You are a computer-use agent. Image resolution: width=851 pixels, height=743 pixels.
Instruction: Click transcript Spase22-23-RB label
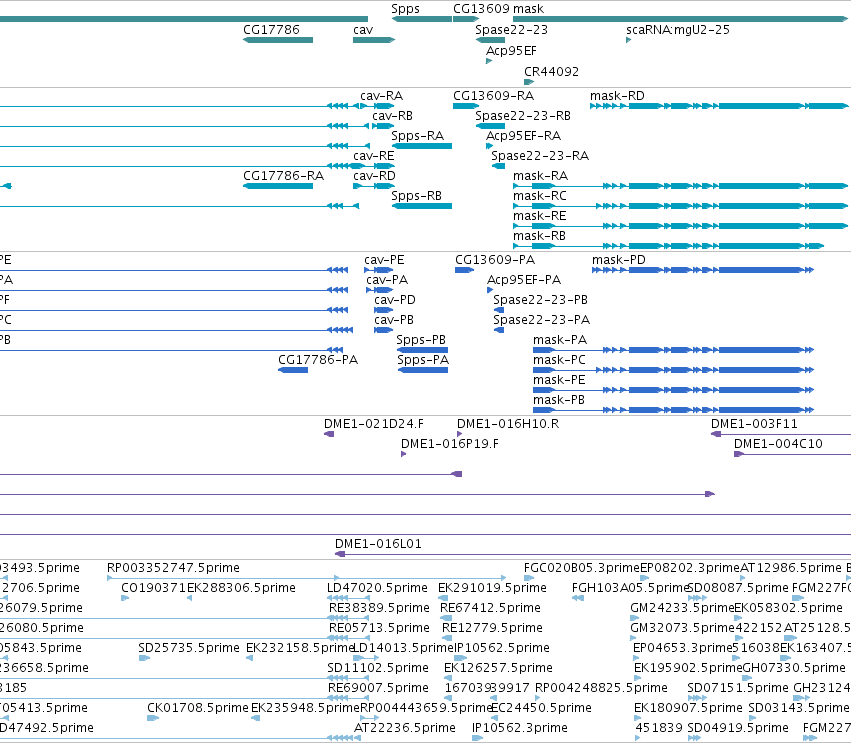(523, 116)
